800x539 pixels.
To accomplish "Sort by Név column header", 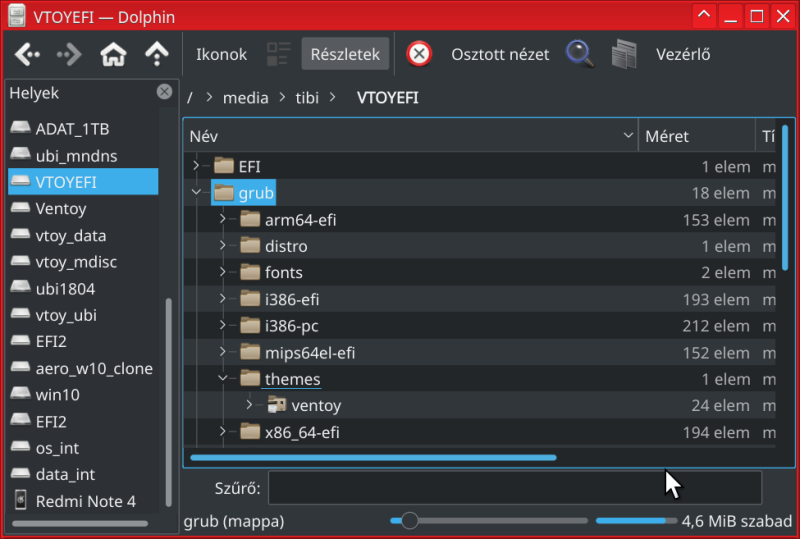I will click(x=411, y=136).
